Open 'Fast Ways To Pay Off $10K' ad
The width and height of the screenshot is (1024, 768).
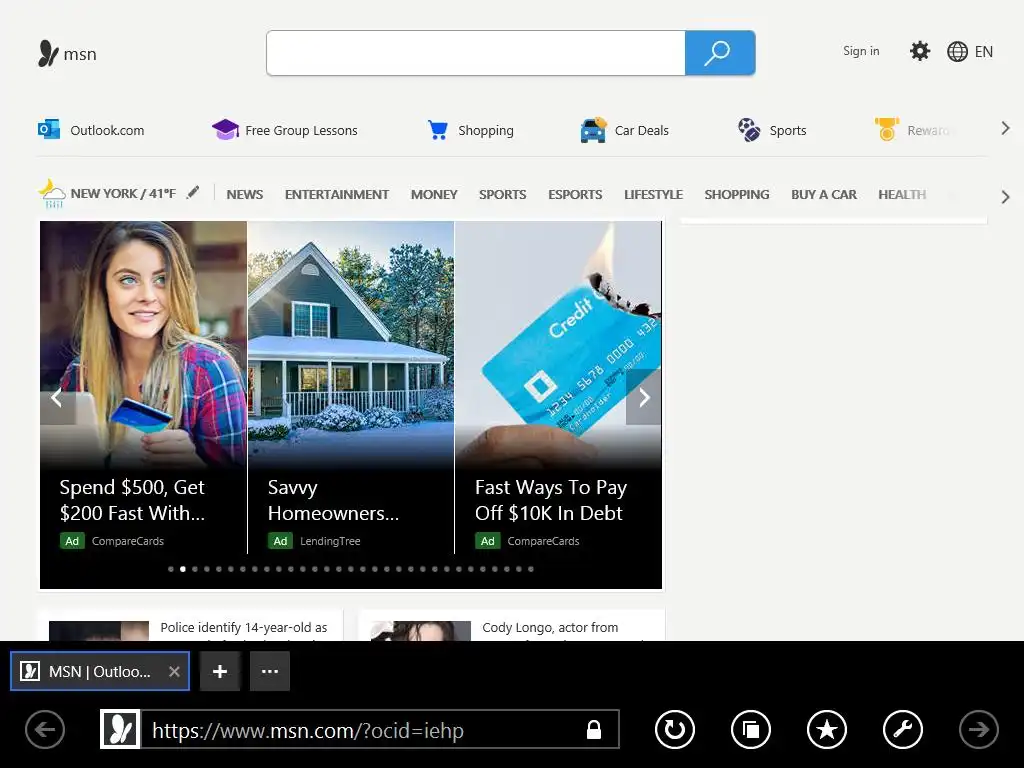(551, 500)
